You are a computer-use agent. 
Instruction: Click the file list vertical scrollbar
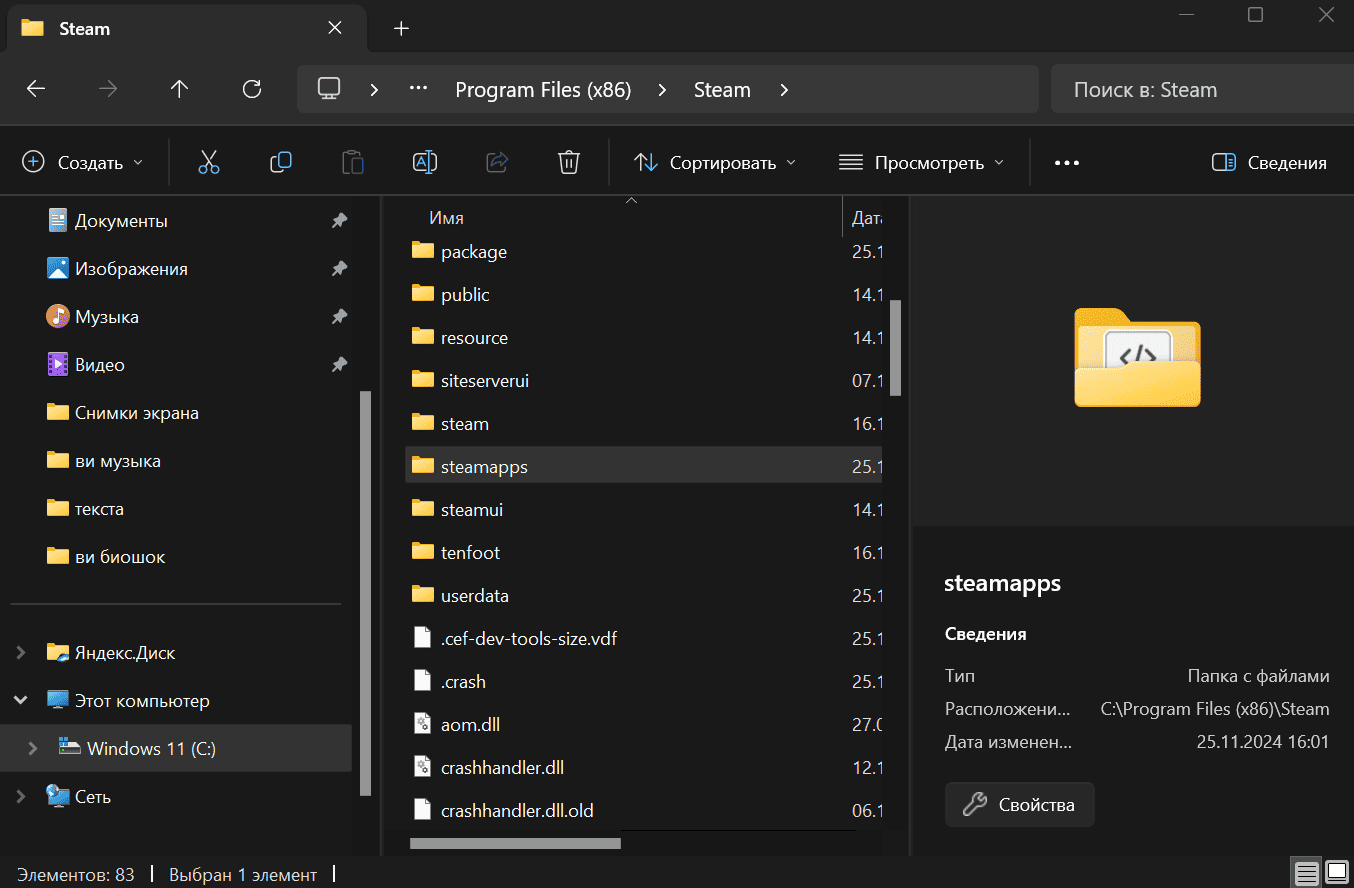[896, 347]
